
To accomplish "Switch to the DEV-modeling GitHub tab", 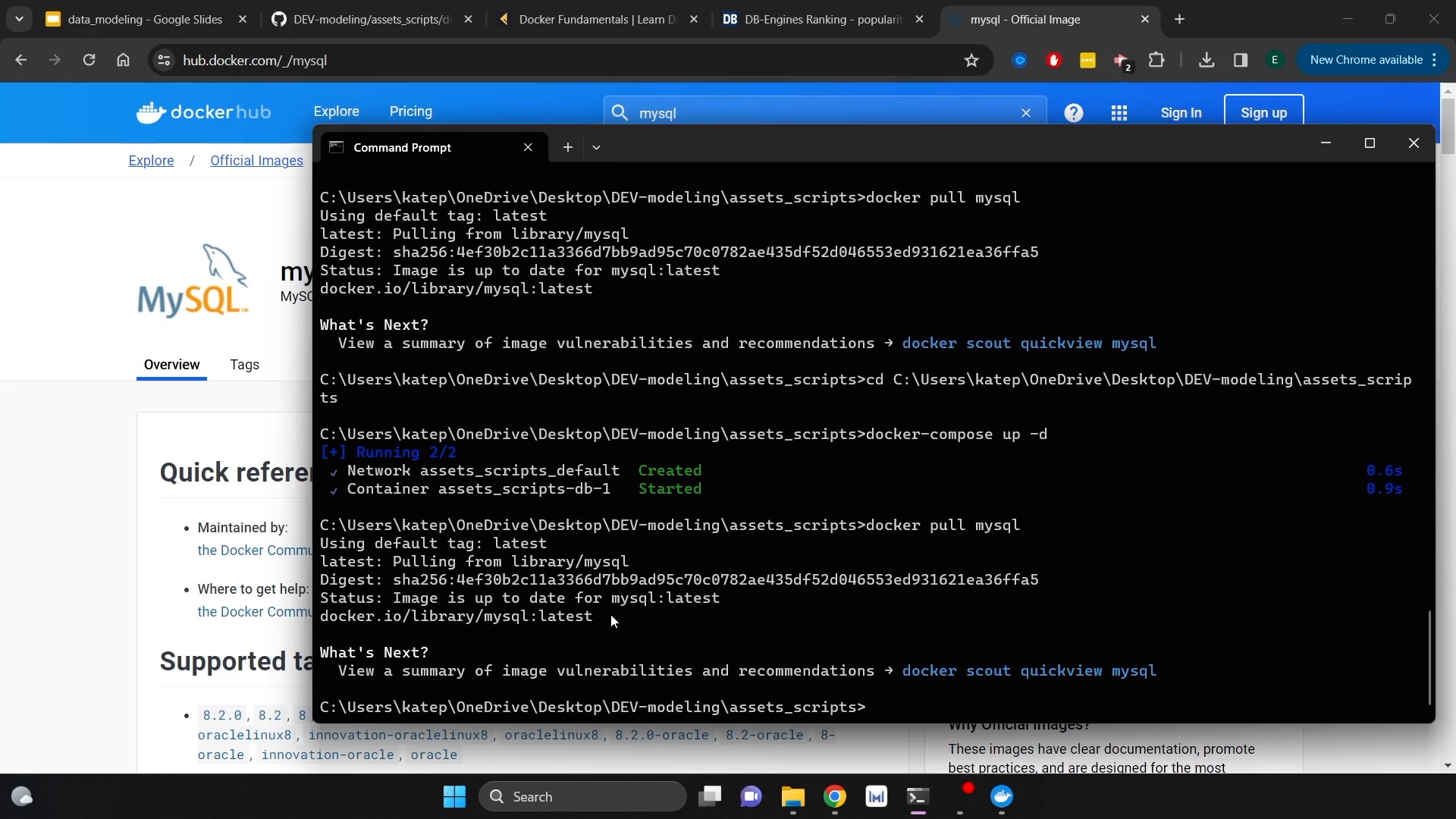I will 372,19.
